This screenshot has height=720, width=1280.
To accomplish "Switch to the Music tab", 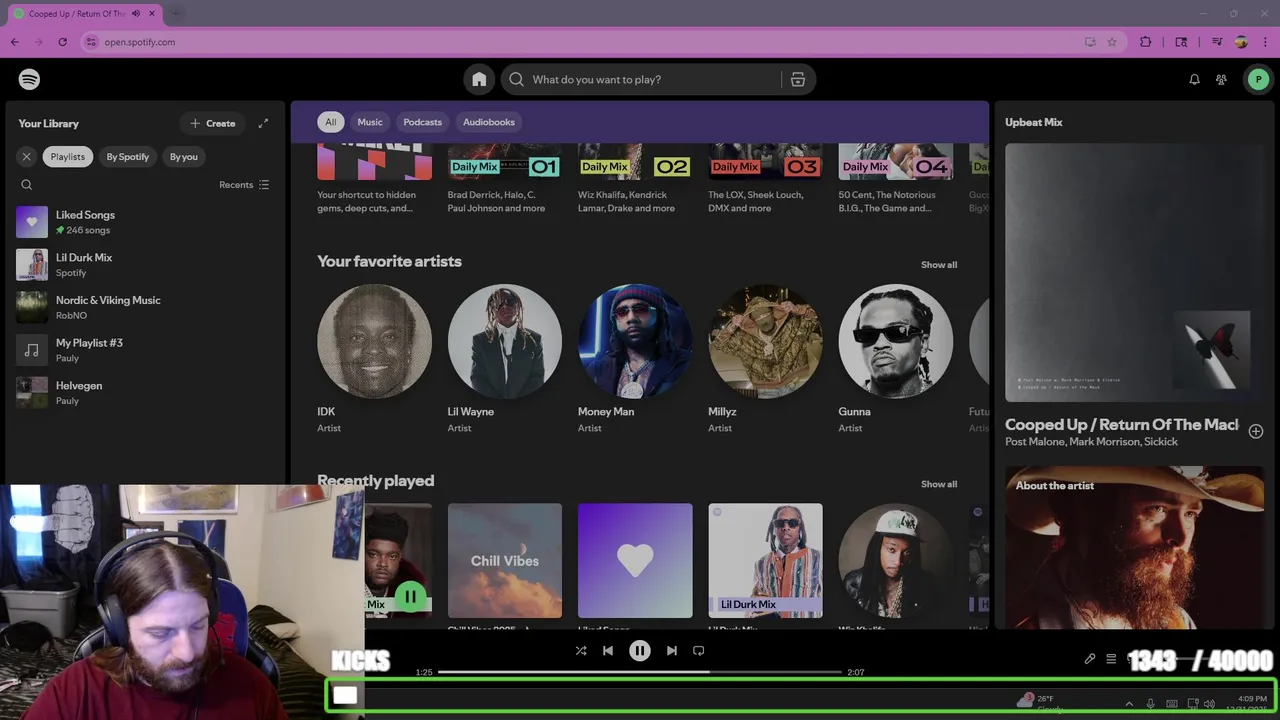I will coord(370,122).
